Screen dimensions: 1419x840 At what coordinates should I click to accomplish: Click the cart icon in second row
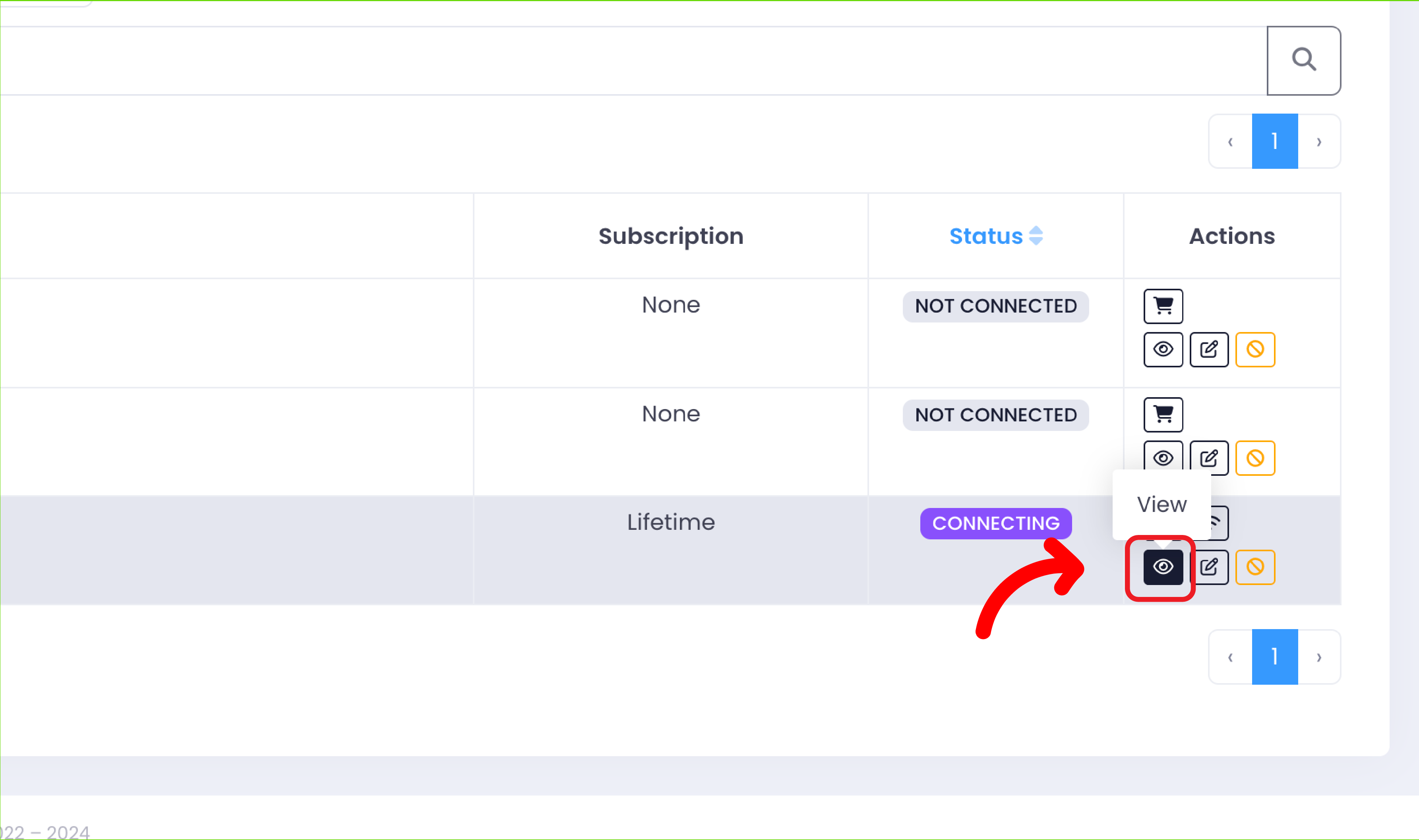pyautogui.click(x=1162, y=415)
